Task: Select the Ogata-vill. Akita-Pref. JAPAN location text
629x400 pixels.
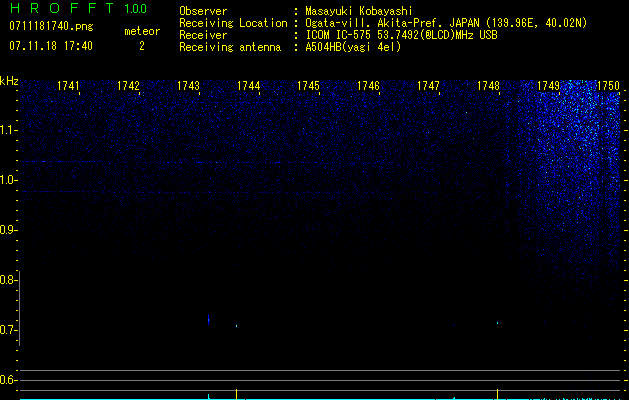Action: pos(446,23)
